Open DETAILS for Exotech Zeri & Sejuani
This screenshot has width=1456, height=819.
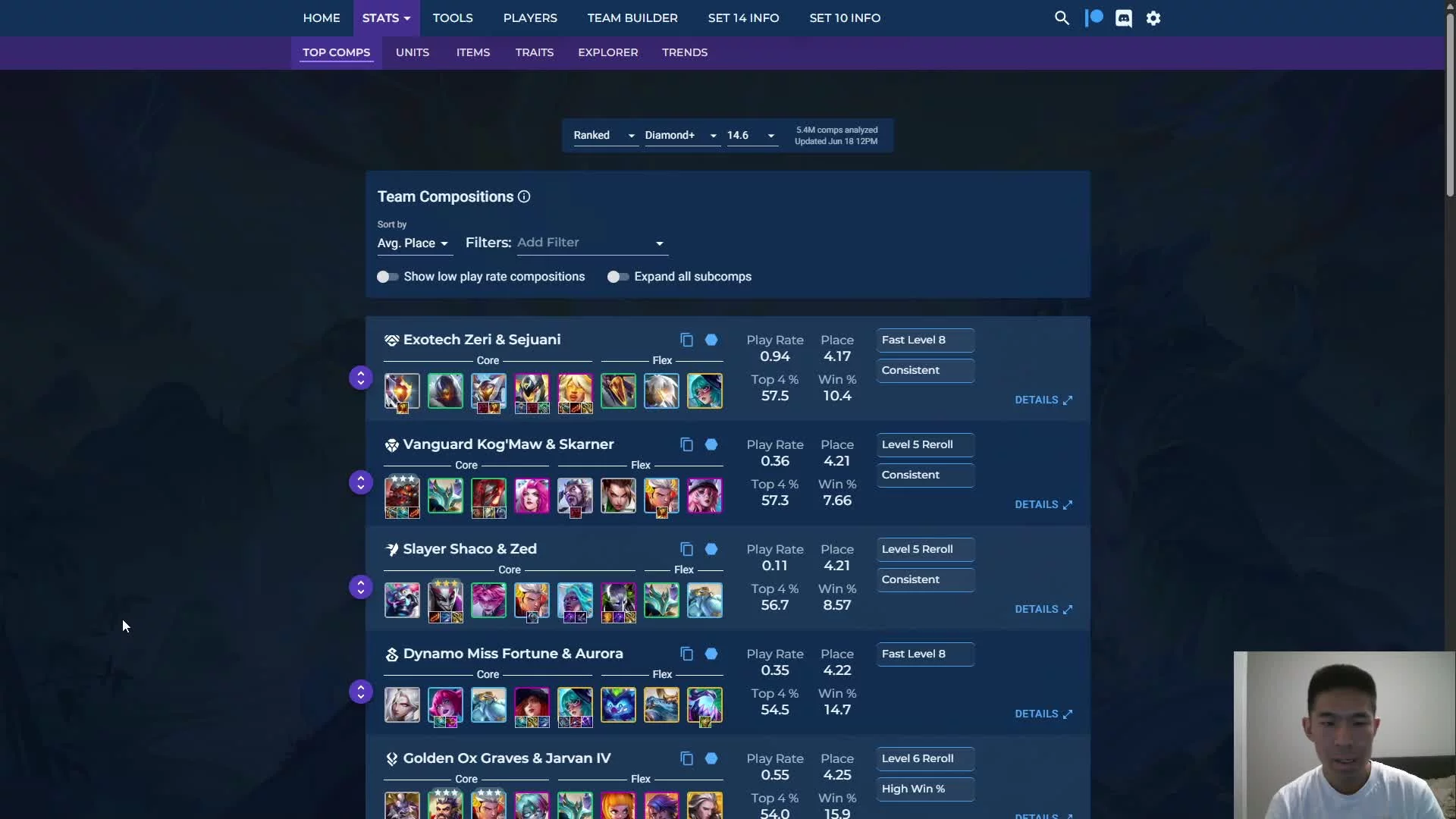[x=1043, y=400]
